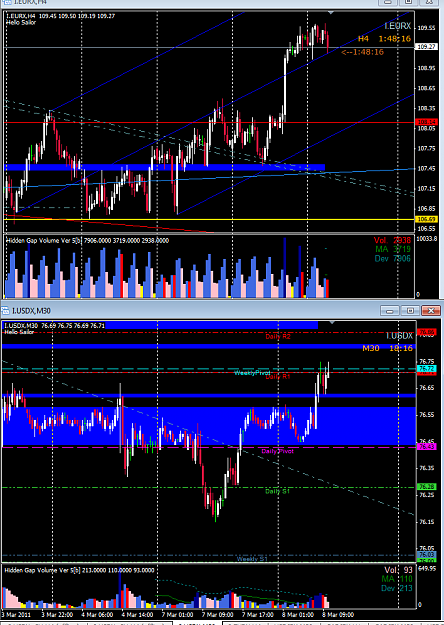
Task: Click the M30 18:16 timer label
Action: tap(387, 348)
